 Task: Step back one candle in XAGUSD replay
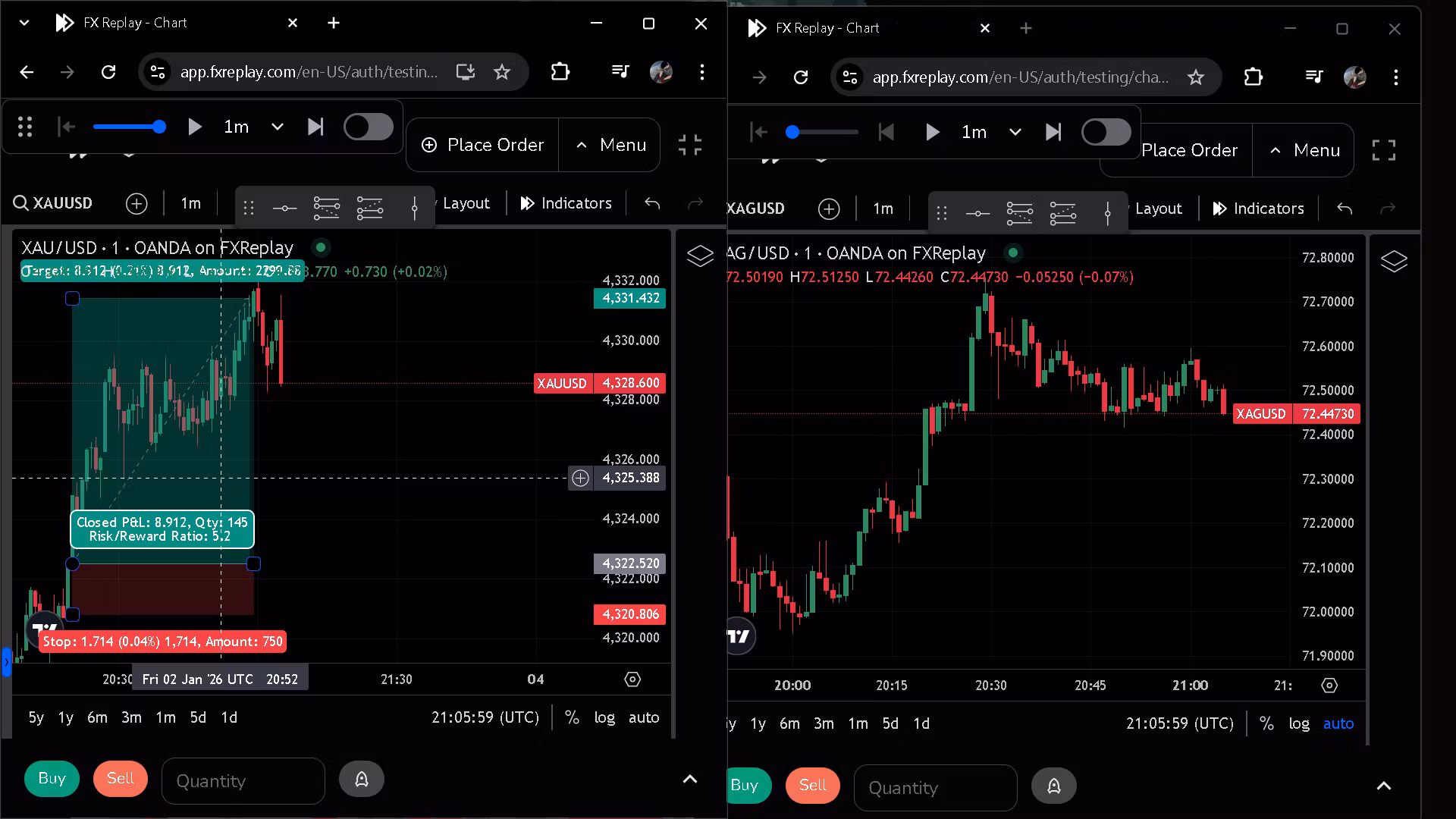[x=886, y=133]
